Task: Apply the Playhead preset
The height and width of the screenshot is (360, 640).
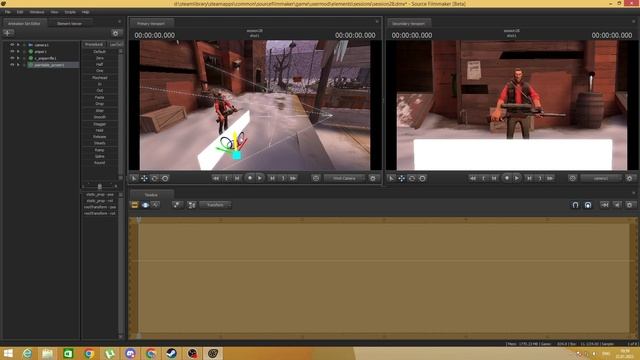Action: pos(100,78)
